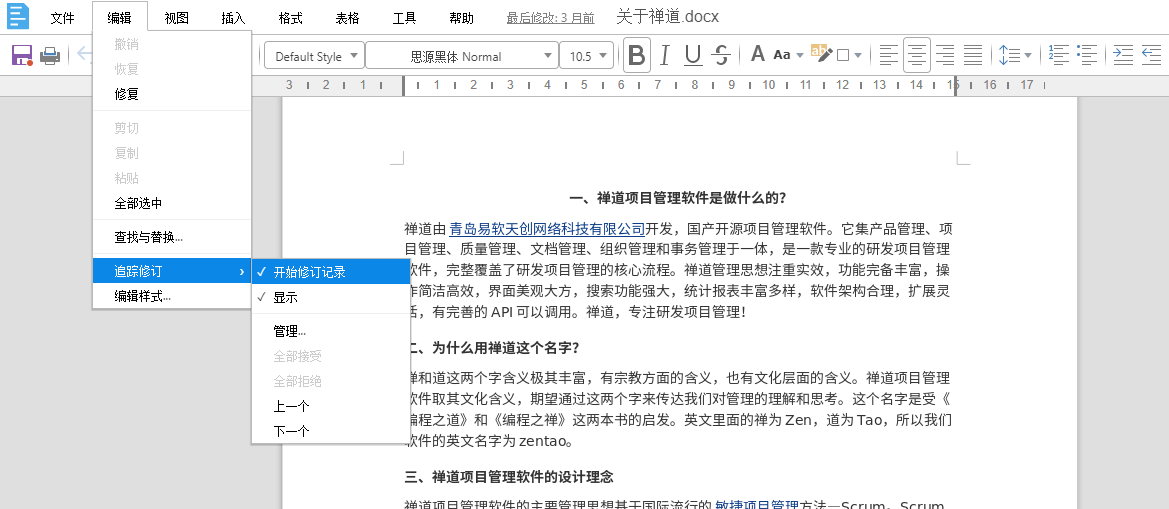Click the font color A icon
Image resolution: width=1169 pixels, height=509 pixels.
point(757,54)
